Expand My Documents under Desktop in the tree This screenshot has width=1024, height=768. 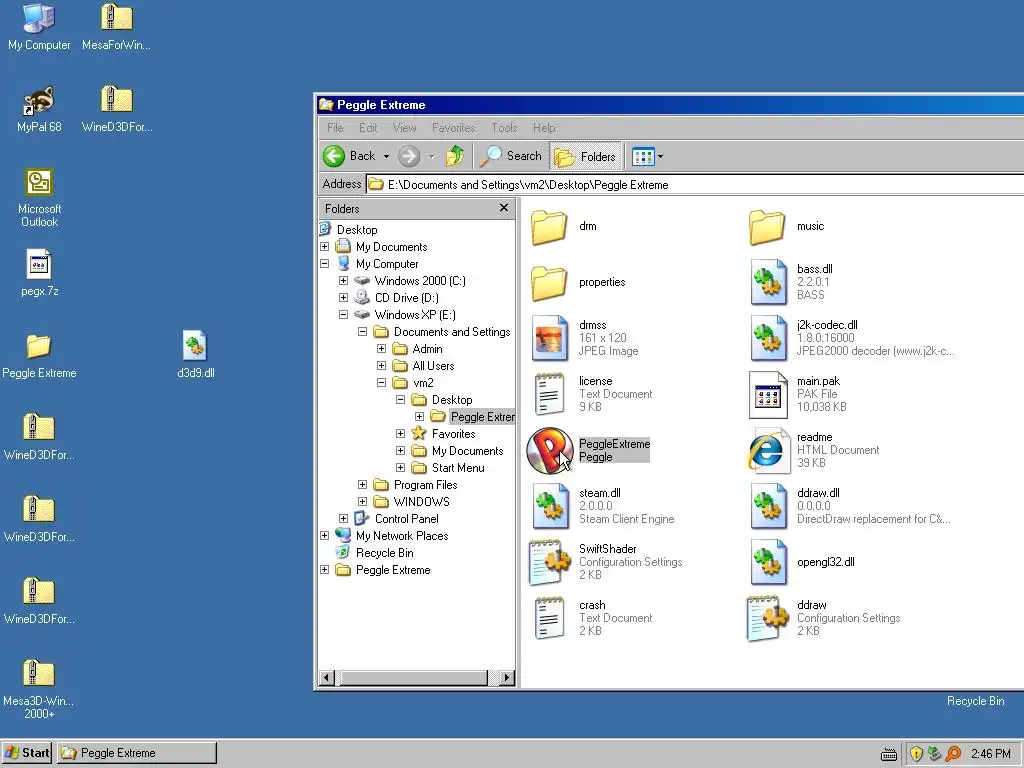pos(325,247)
